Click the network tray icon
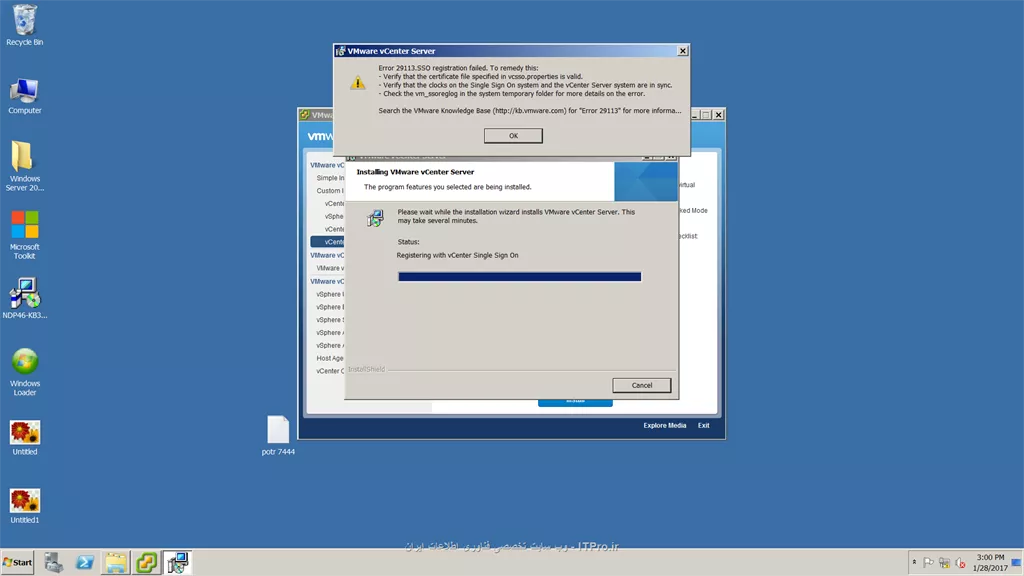 tap(944, 562)
